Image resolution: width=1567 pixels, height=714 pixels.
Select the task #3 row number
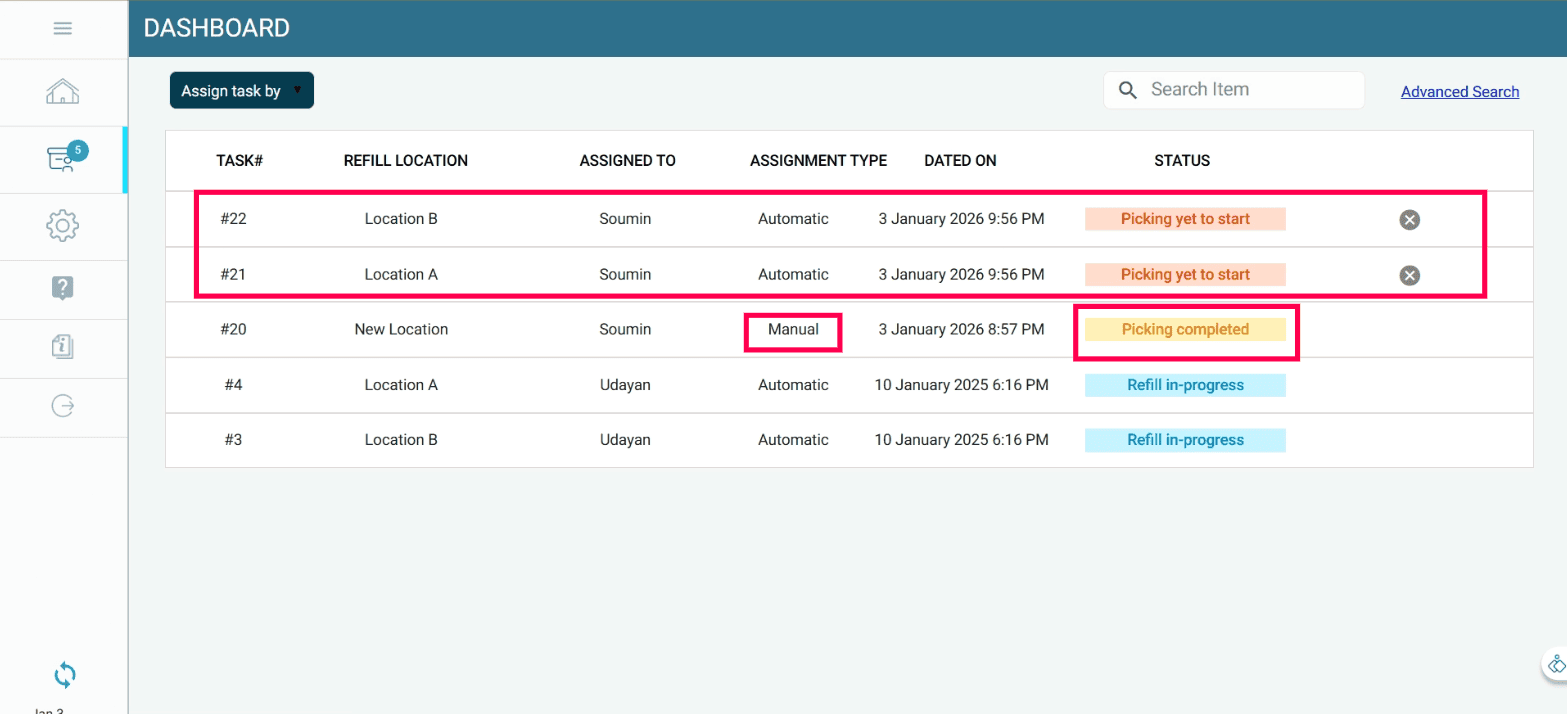pos(233,440)
